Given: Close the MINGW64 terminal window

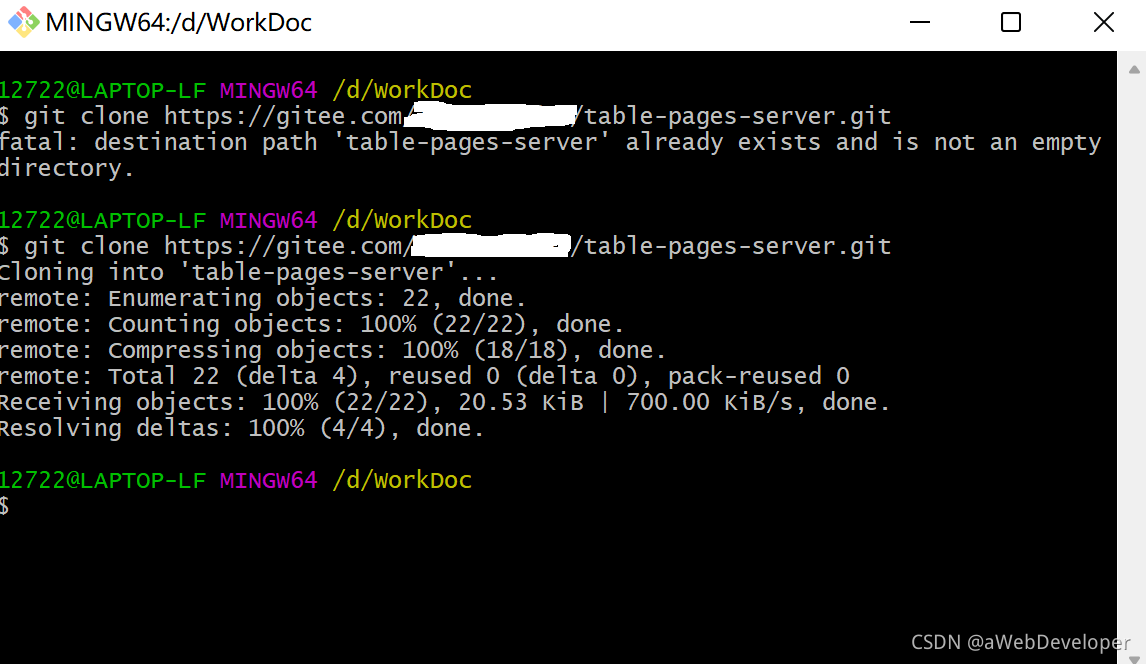Looking at the screenshot, I should pyautogui.click(x=1103, y=23).
